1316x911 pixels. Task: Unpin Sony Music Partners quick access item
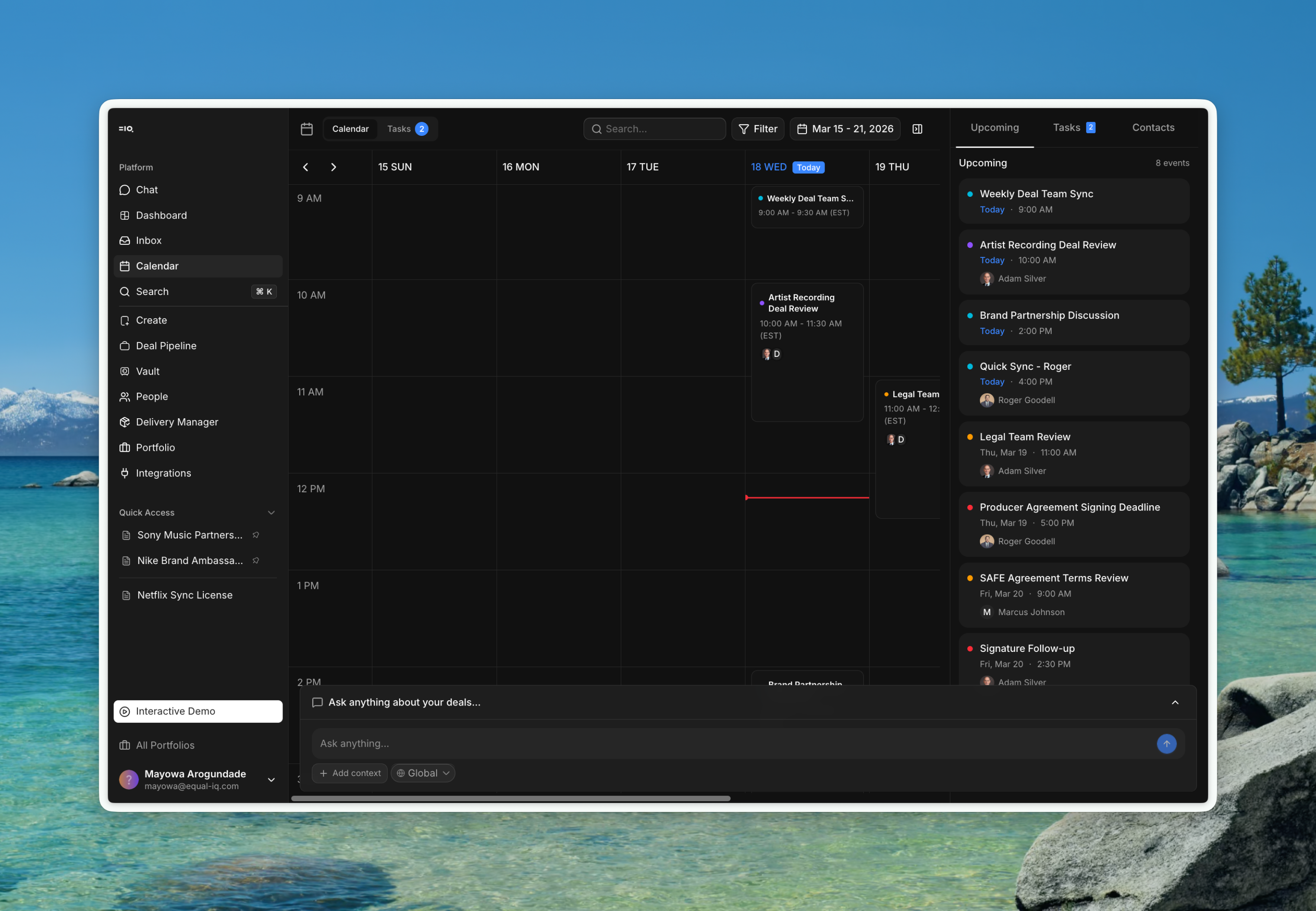click(256, 536)
